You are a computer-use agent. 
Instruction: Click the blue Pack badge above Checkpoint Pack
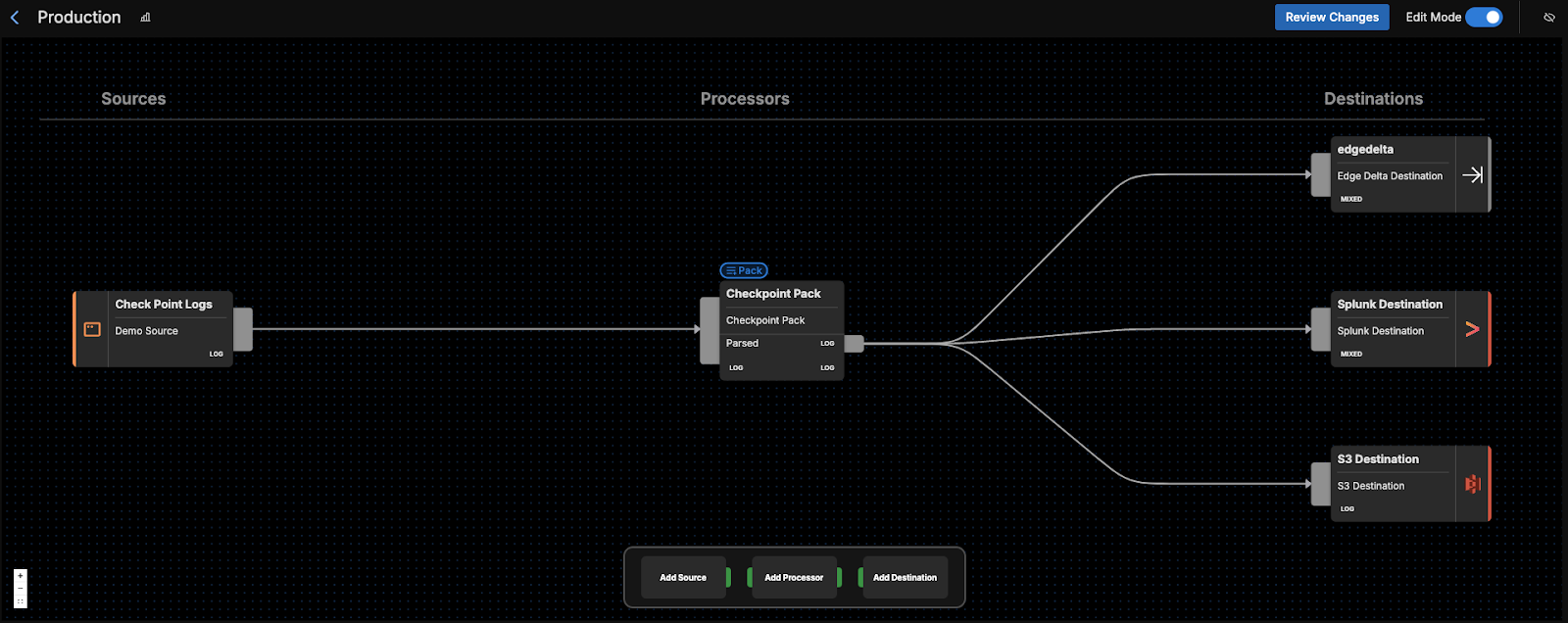744,270
